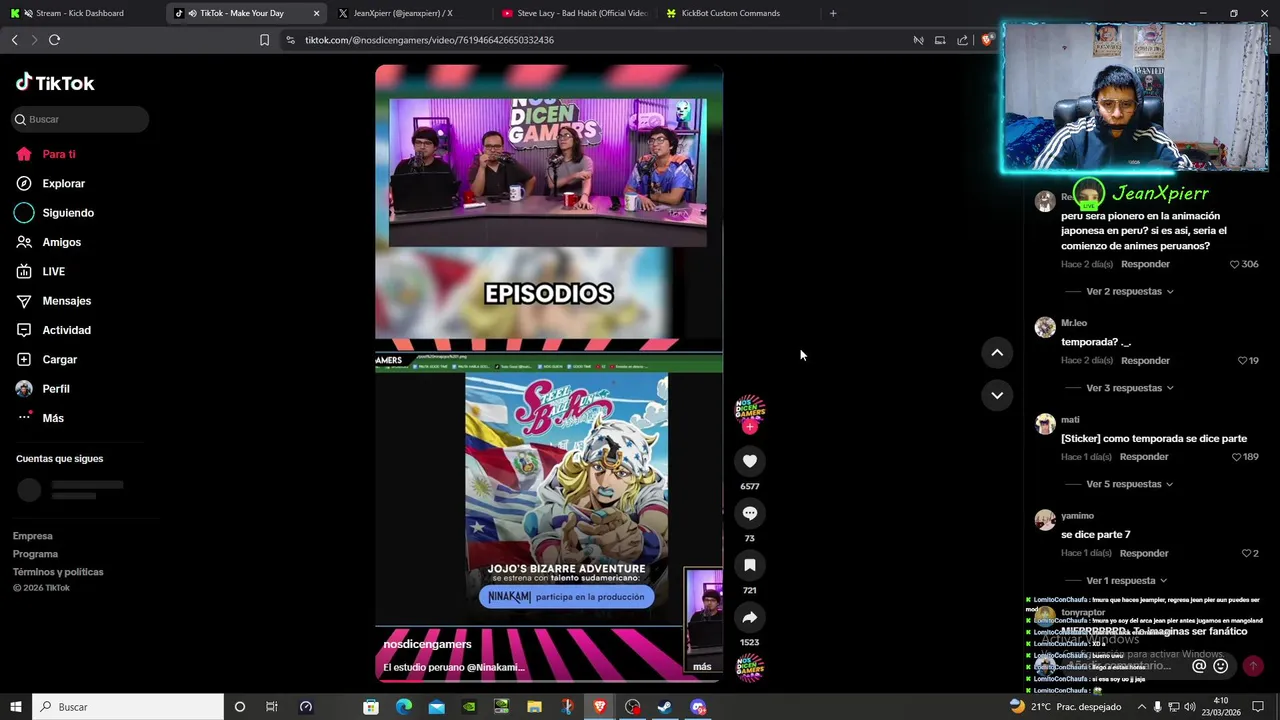Reply to the peru animación comment
Screen dimensions: 1280x720
[1145, 264]
